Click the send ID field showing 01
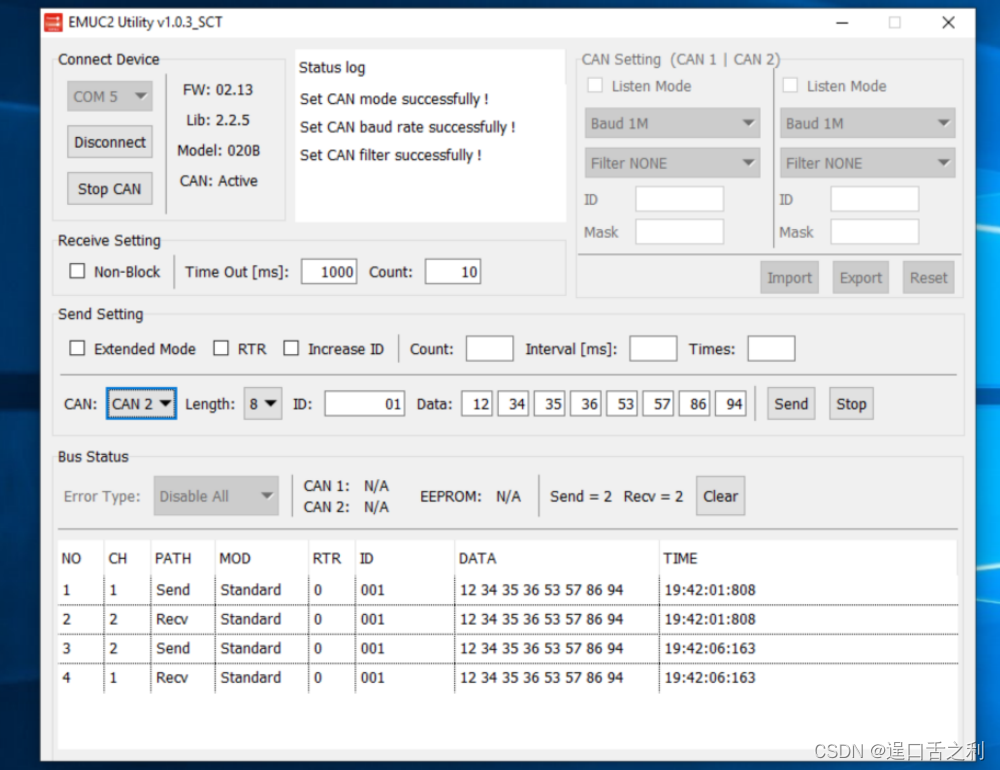Viewport: 1000px width, 770px height. point(364,404)
